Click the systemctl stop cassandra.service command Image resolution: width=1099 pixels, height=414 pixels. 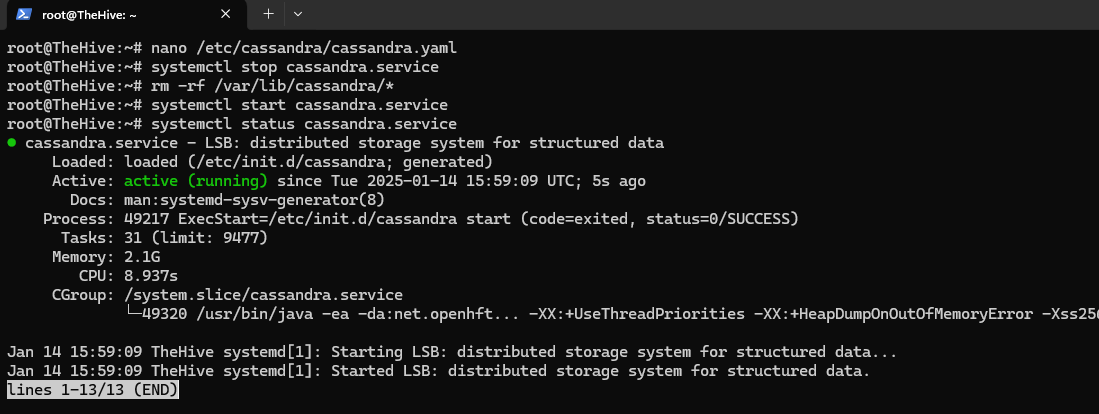[295, 67]
